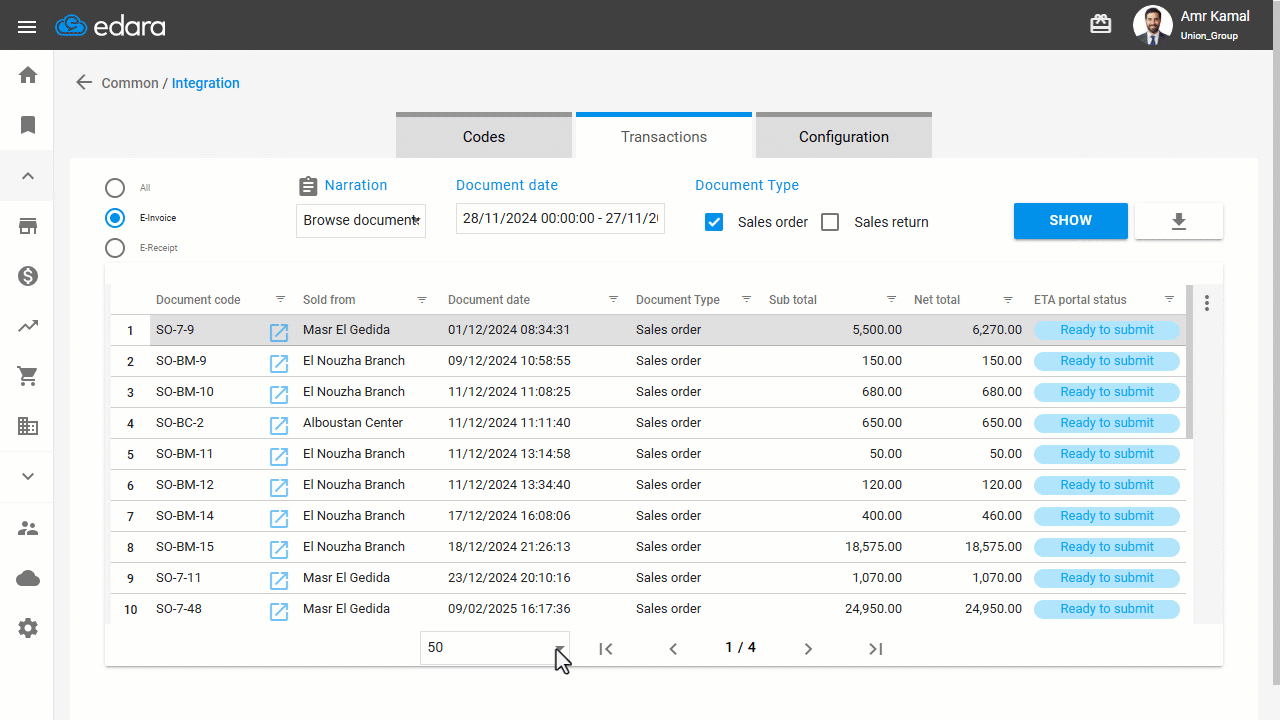Image resolution: width=1280 pixels, height=720 pixels.
Task: Open the building company icon in sidebar
Action: (x=28, y=426)
